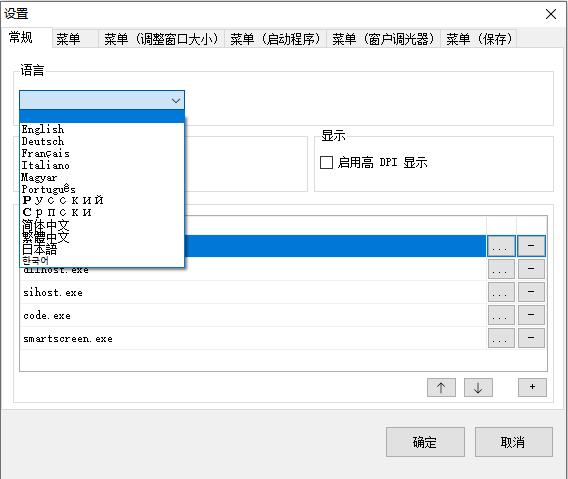
Task: Add a new entry with plus button
Action: point(532,387)
